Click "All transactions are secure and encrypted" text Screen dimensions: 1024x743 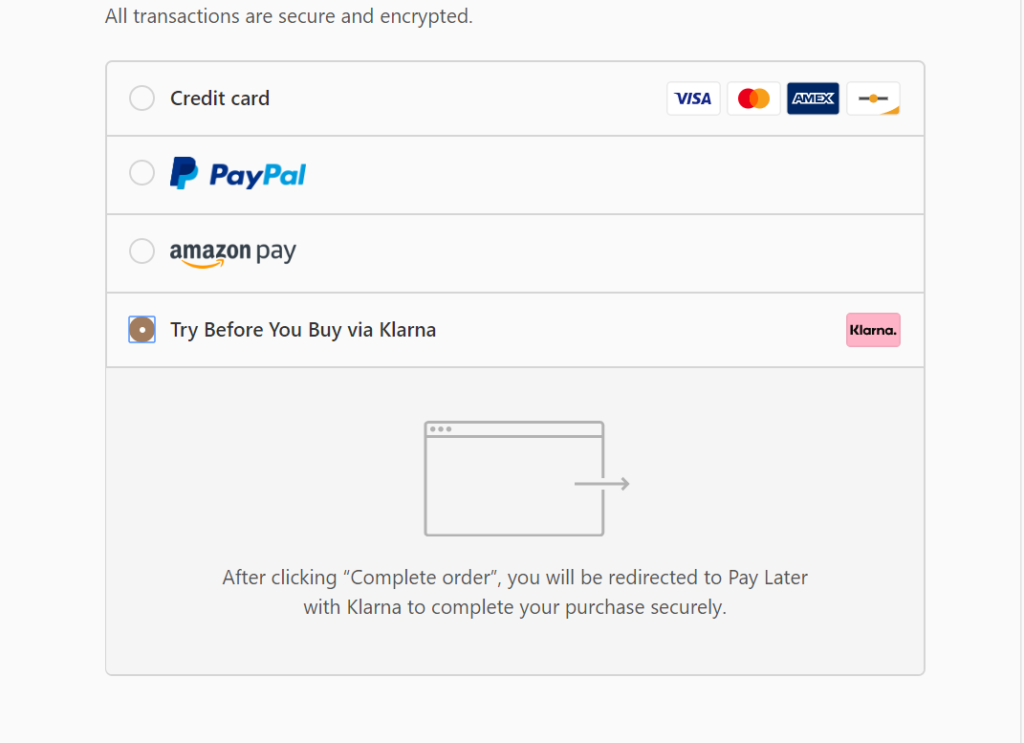point(288,17)
